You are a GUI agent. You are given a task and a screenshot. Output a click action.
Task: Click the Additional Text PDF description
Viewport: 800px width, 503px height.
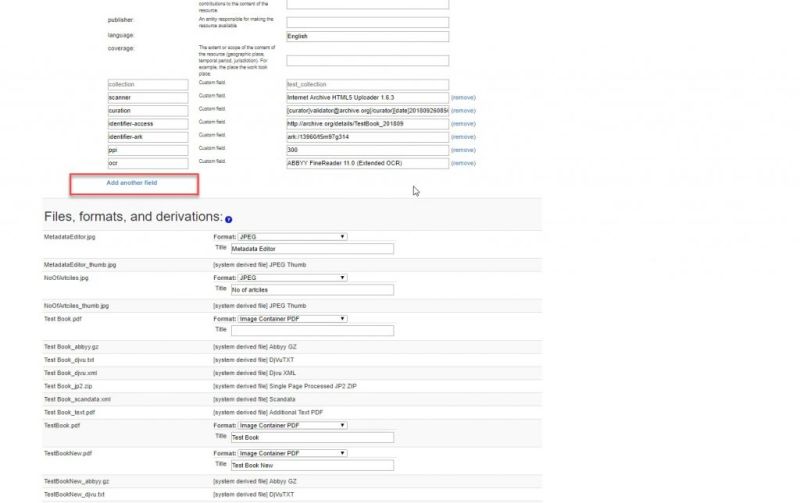296,412
